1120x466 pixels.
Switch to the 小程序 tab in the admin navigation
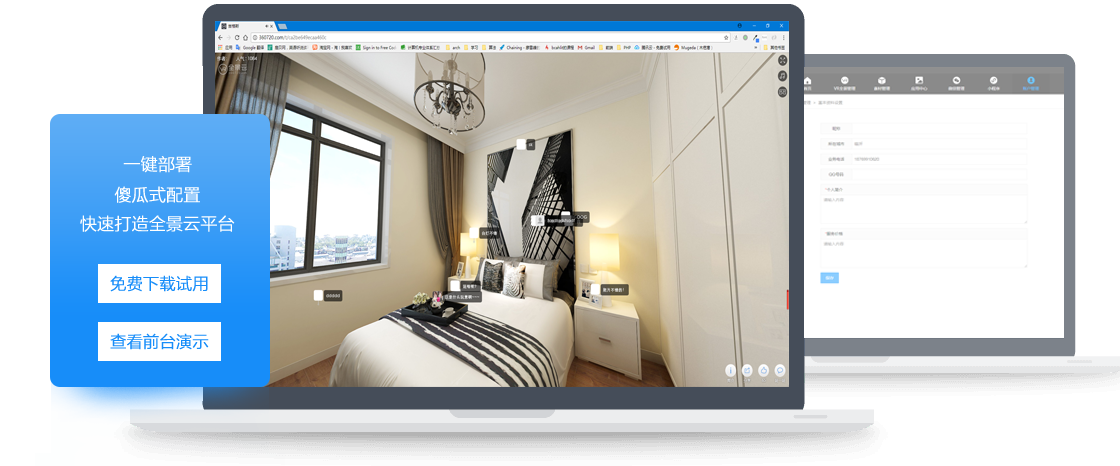point(993,84)
